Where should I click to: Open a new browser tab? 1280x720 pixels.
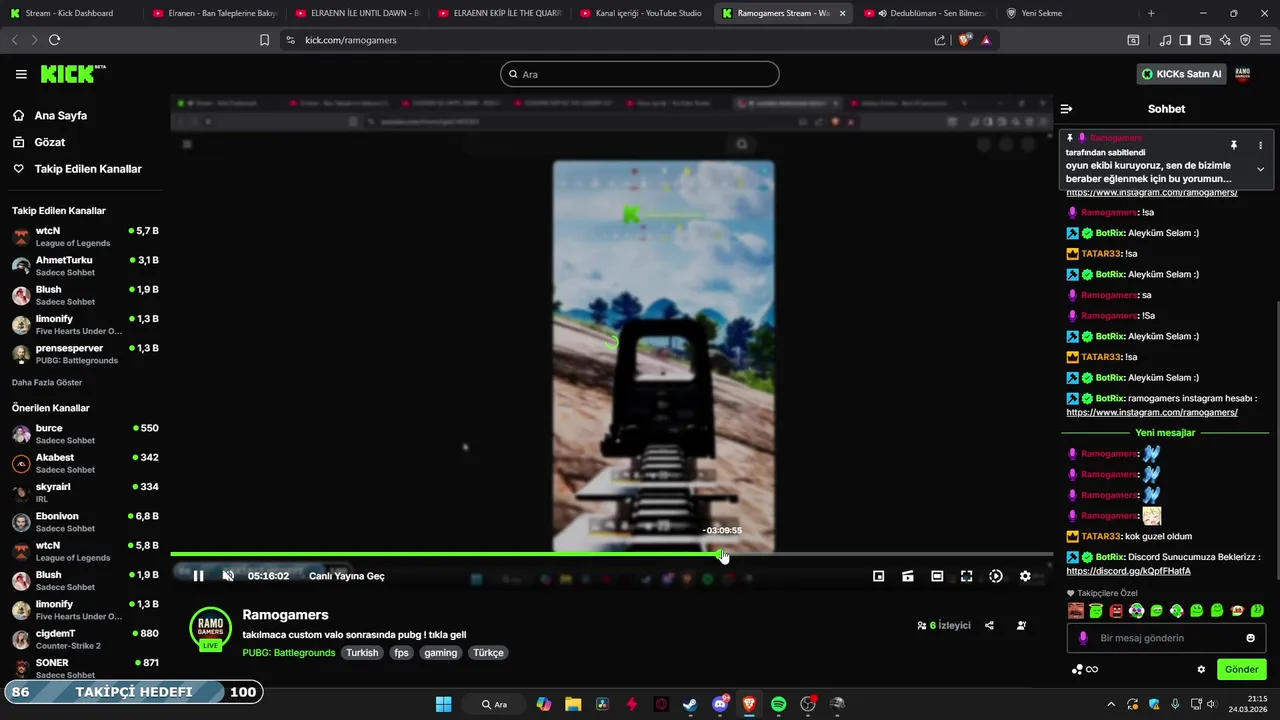click(1151, 13)
